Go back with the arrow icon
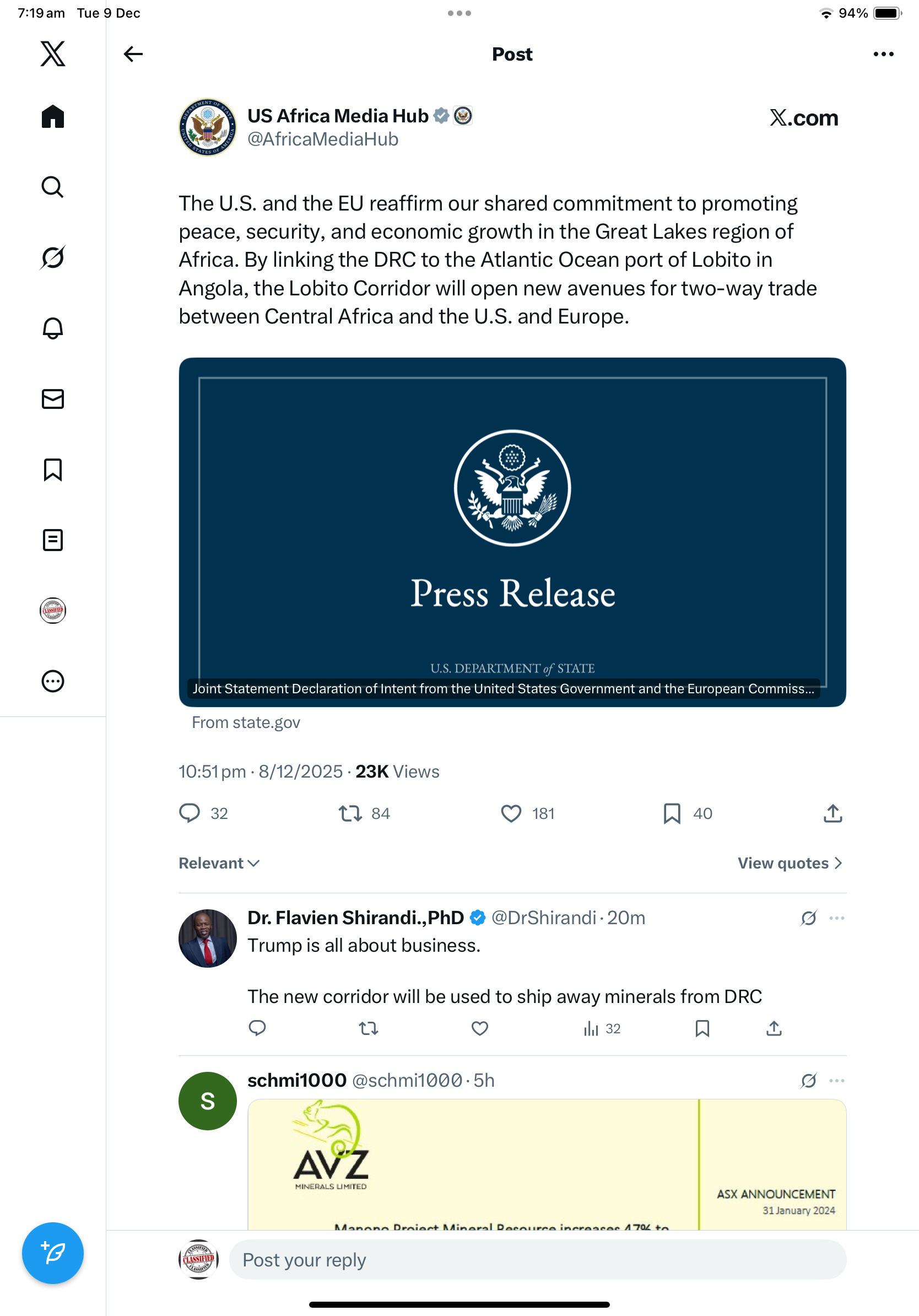Viewport: 919px width, 1316px height. [x=133, y=55]
